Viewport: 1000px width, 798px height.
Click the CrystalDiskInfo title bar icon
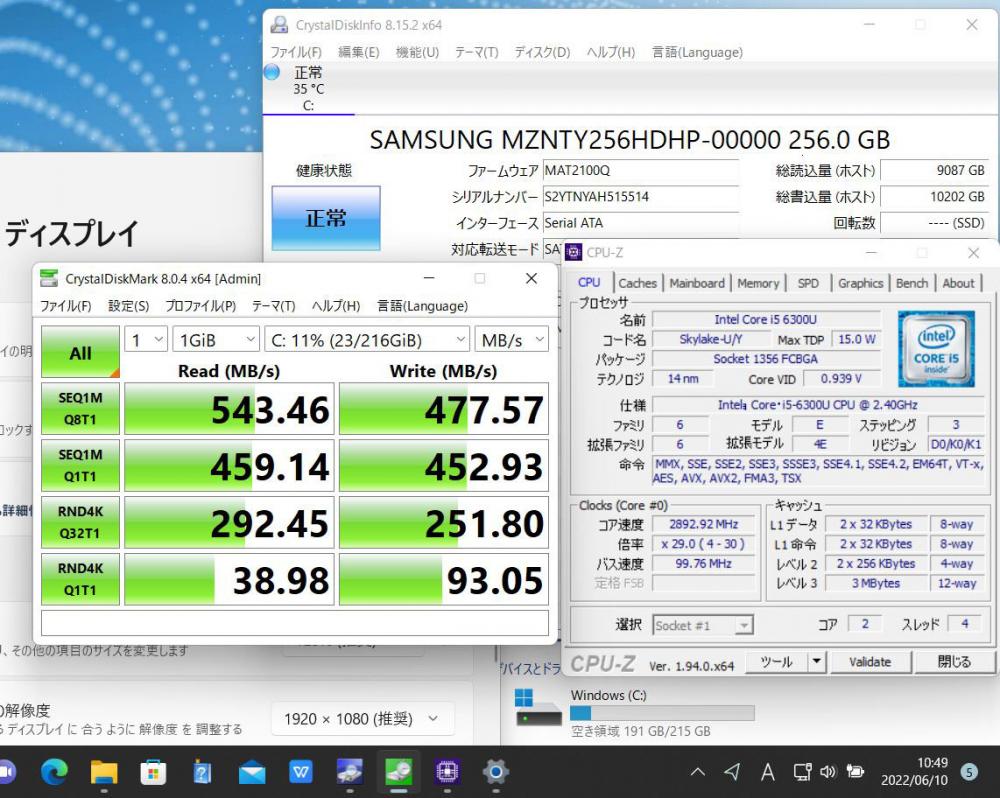click(279, 25)
